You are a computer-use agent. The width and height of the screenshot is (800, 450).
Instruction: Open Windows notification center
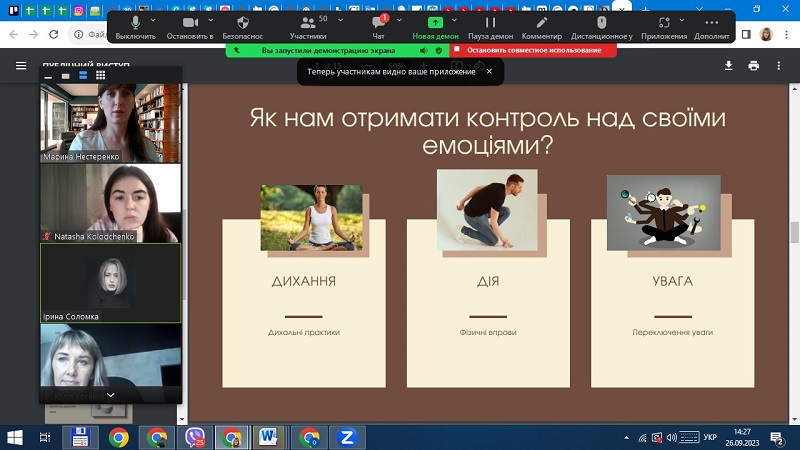pos(777,438)
